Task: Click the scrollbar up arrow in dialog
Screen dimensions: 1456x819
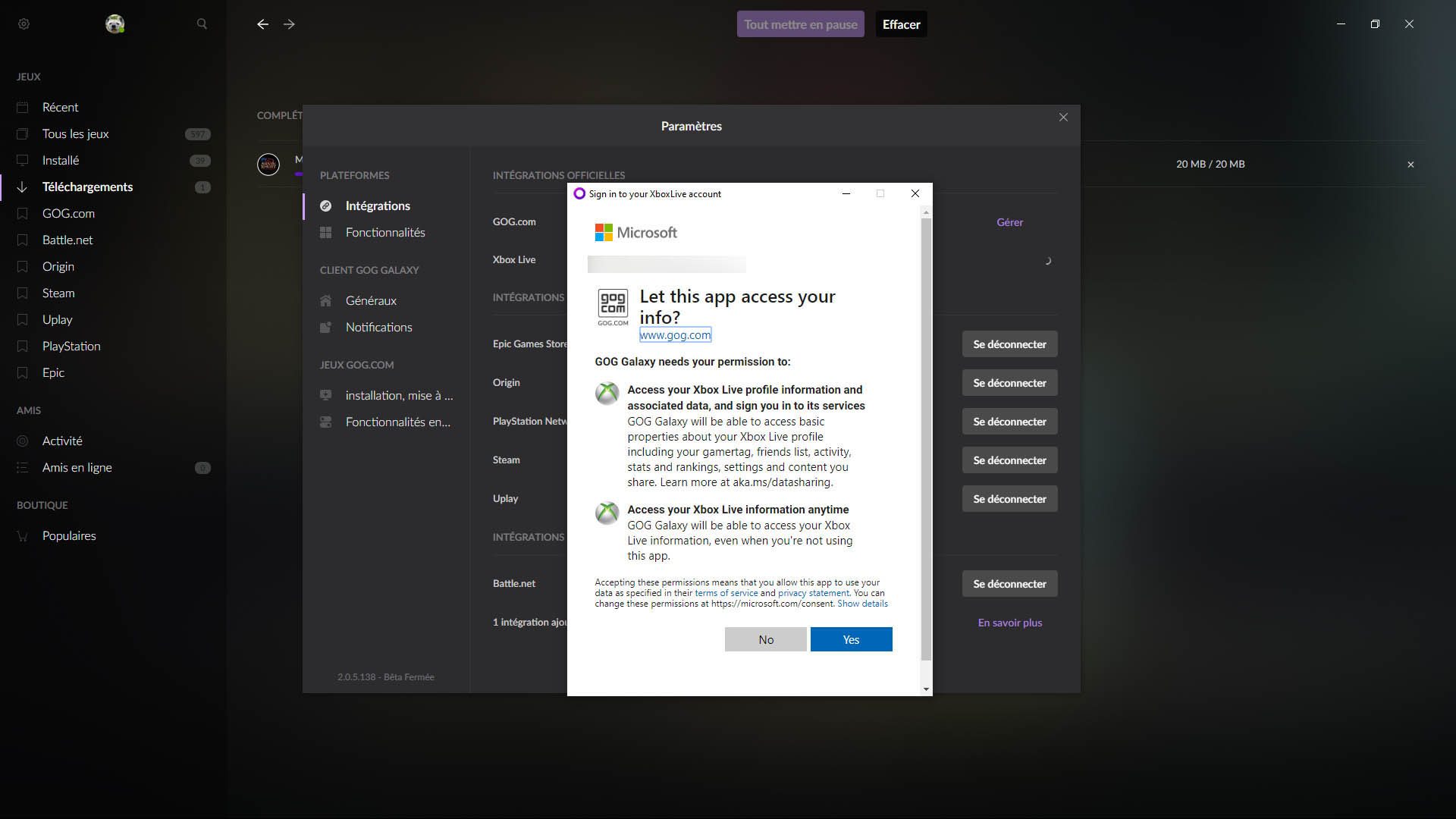Action: tap(926, 213)
